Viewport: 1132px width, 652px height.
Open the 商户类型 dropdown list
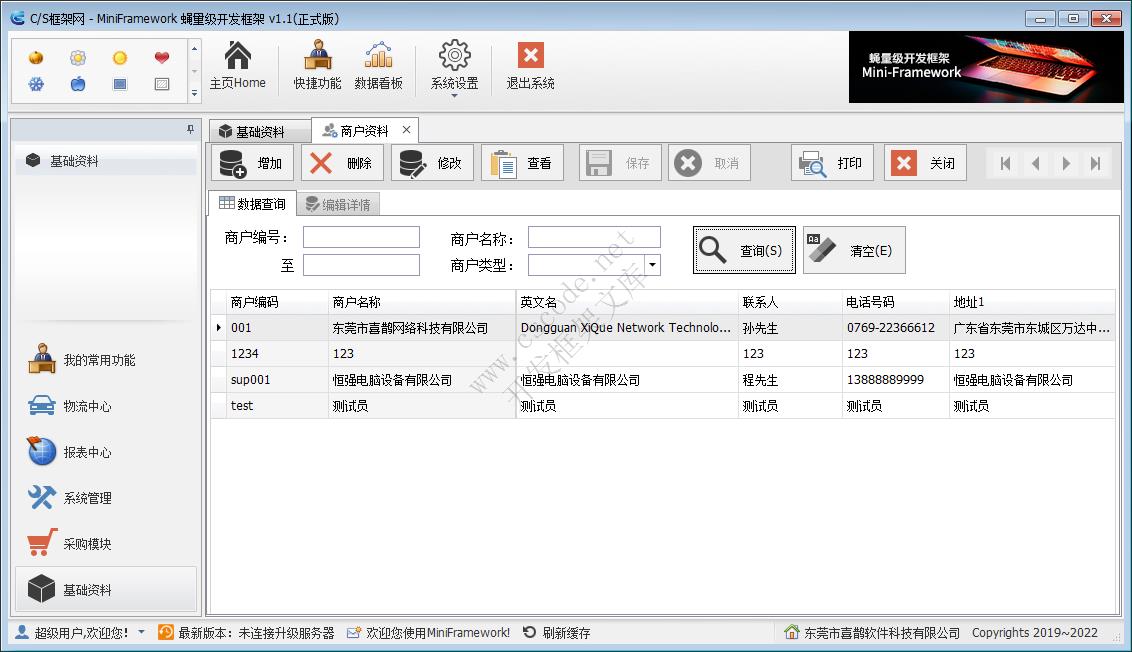[655, 264]
